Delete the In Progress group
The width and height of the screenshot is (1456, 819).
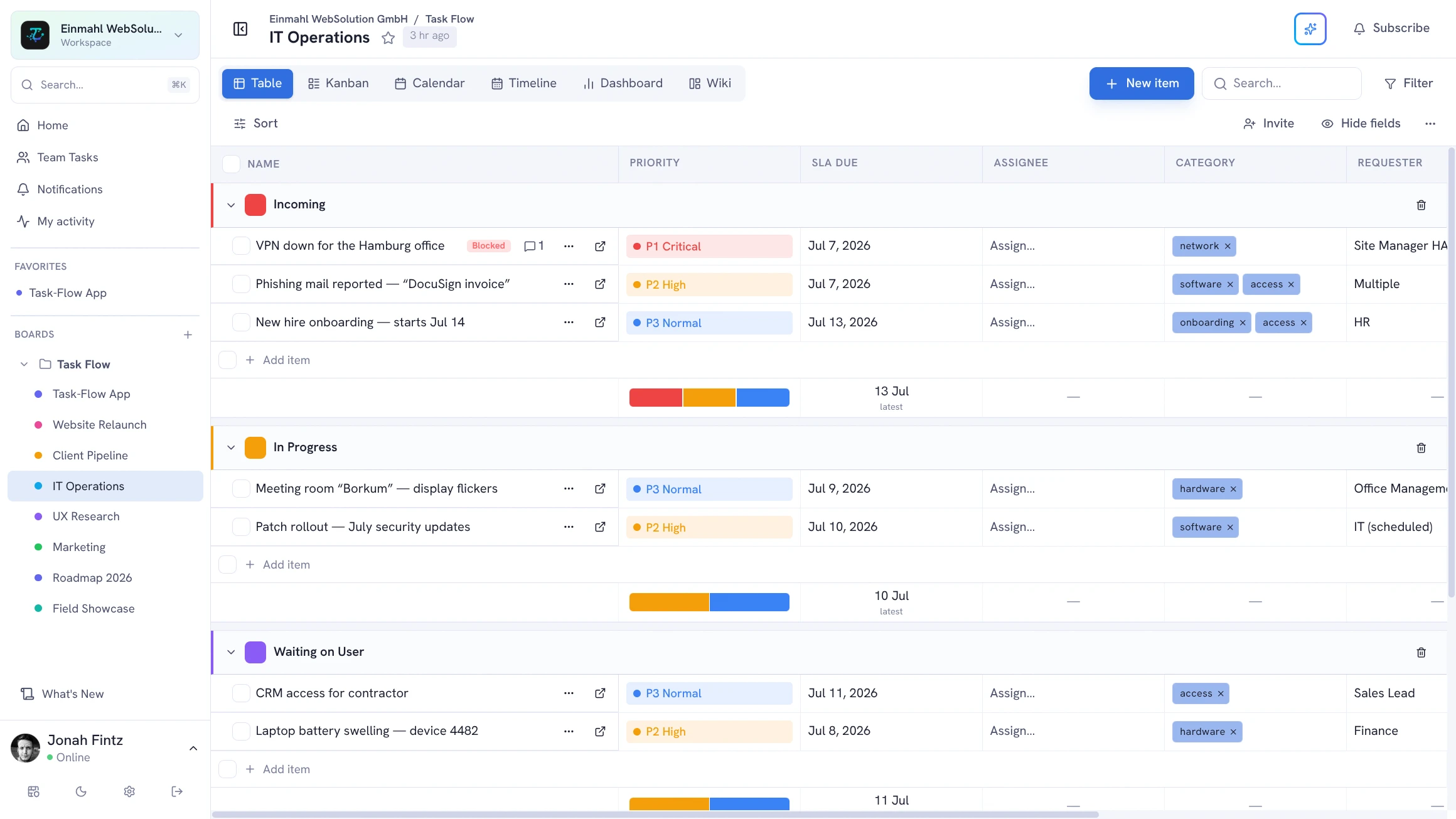pyautogui.click(x=1421, y=447)
